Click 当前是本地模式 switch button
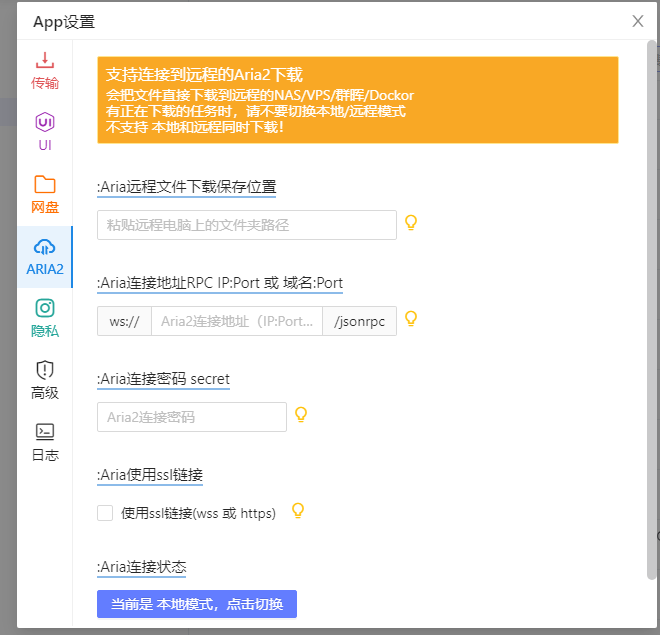This screenshot has width=660, height=635. (197, 604)
